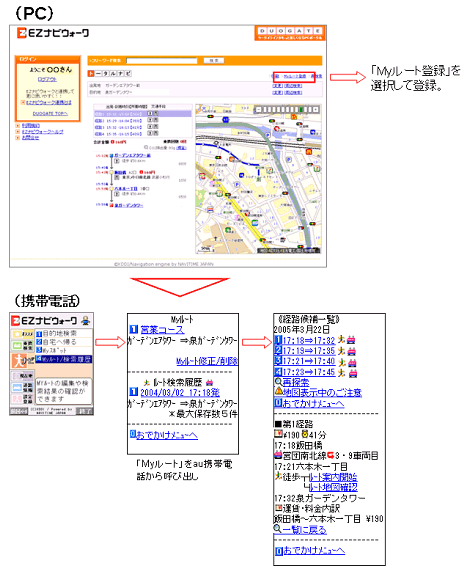Open EZナビウォーク連携とは link in login box
Image resolution: width=470 pixels, height=570 pixels.
point(48,103)
